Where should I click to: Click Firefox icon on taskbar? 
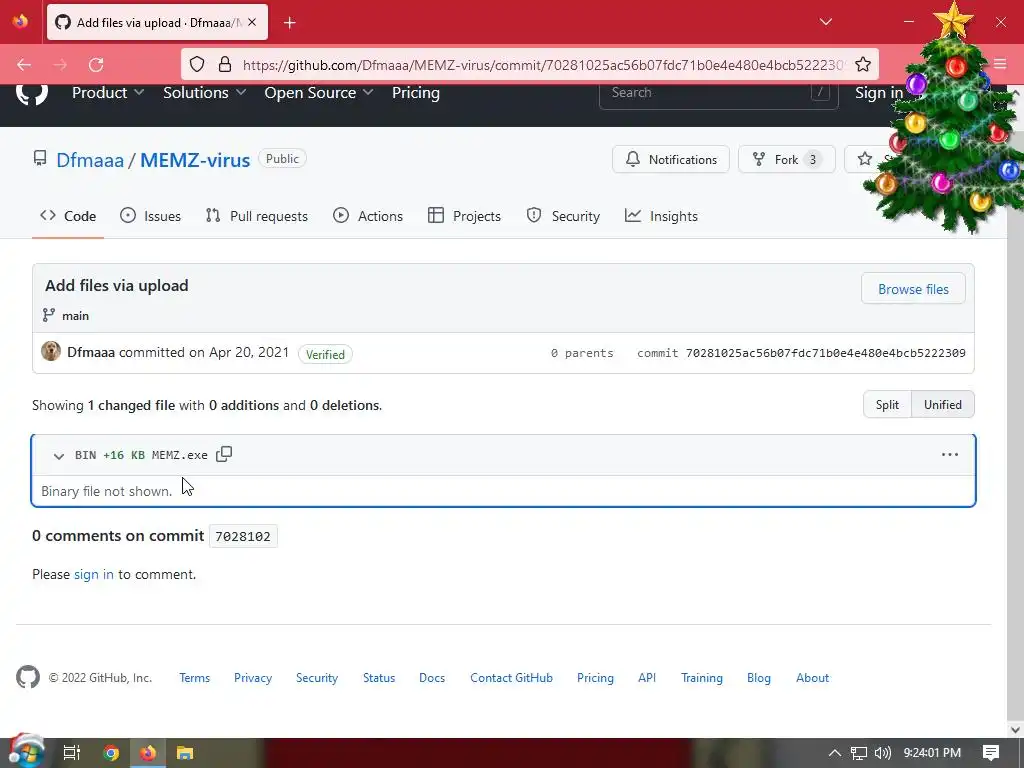click(x=148, y=753)
